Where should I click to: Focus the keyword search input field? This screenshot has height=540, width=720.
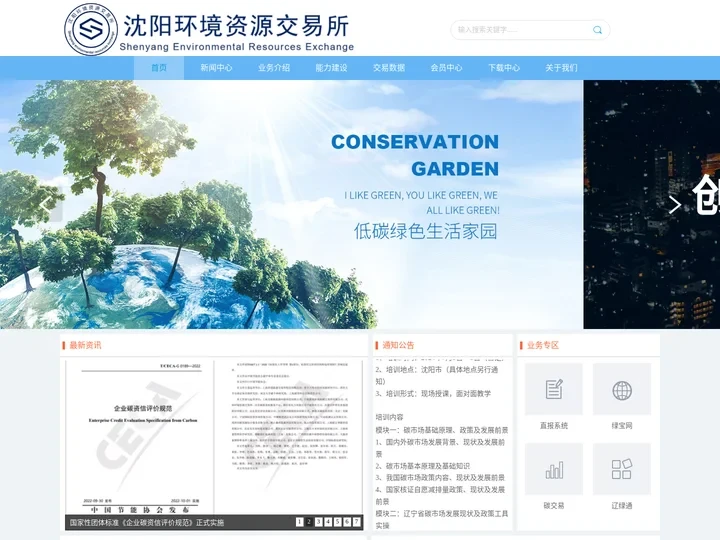(x=523, y=30)
